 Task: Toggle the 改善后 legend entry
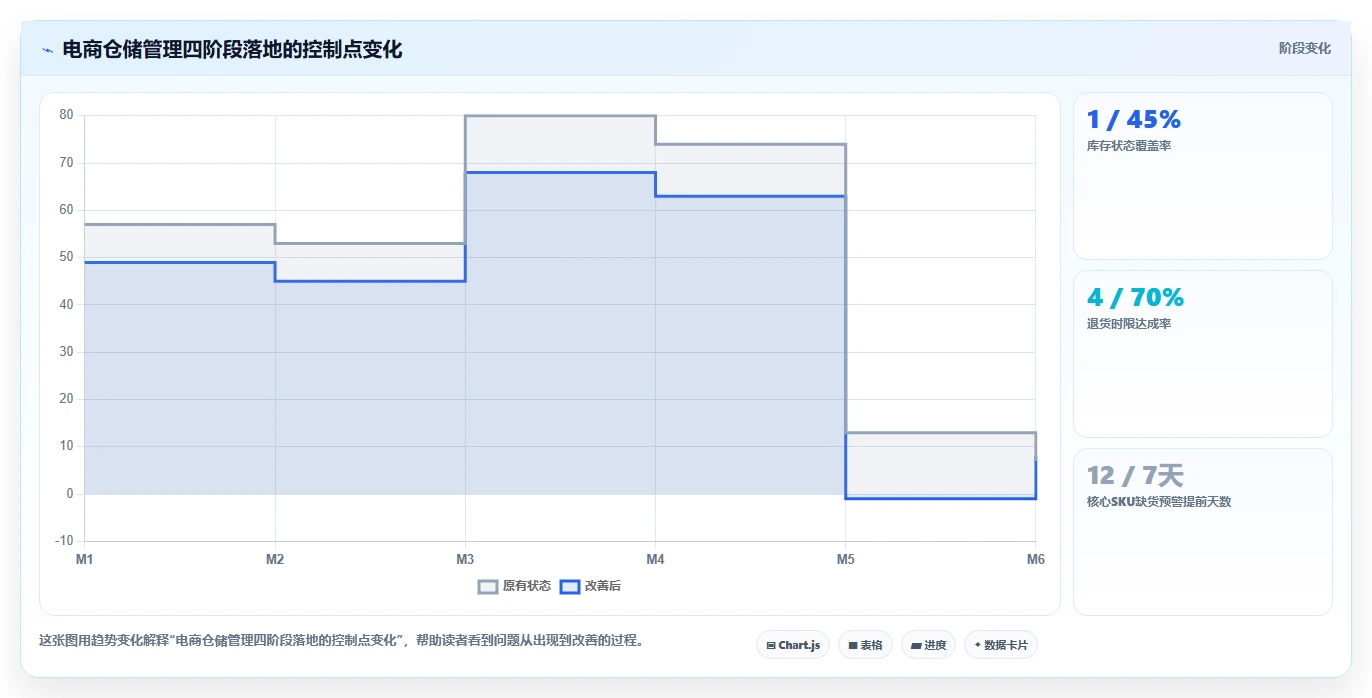click(590, 586)
